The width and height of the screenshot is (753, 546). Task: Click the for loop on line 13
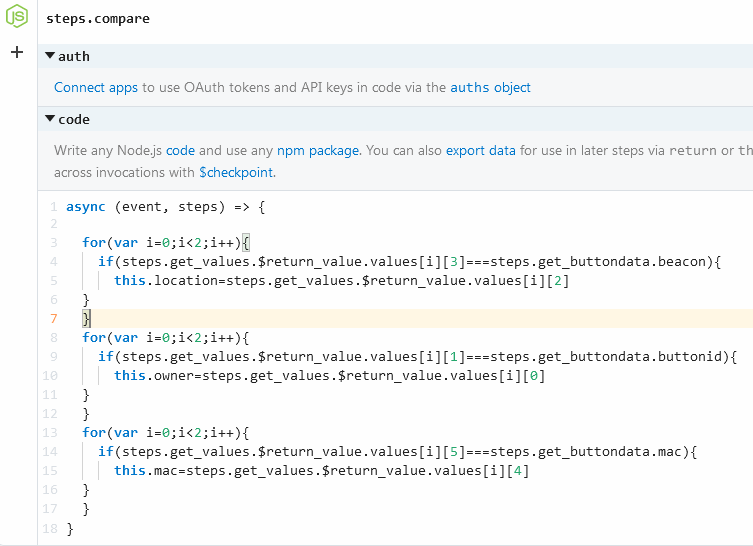tap(166, 433)
